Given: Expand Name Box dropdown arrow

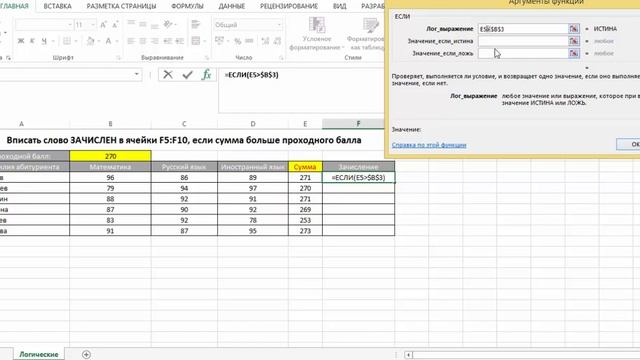Looking at the screenshot, I should click(x=136, y=75).
